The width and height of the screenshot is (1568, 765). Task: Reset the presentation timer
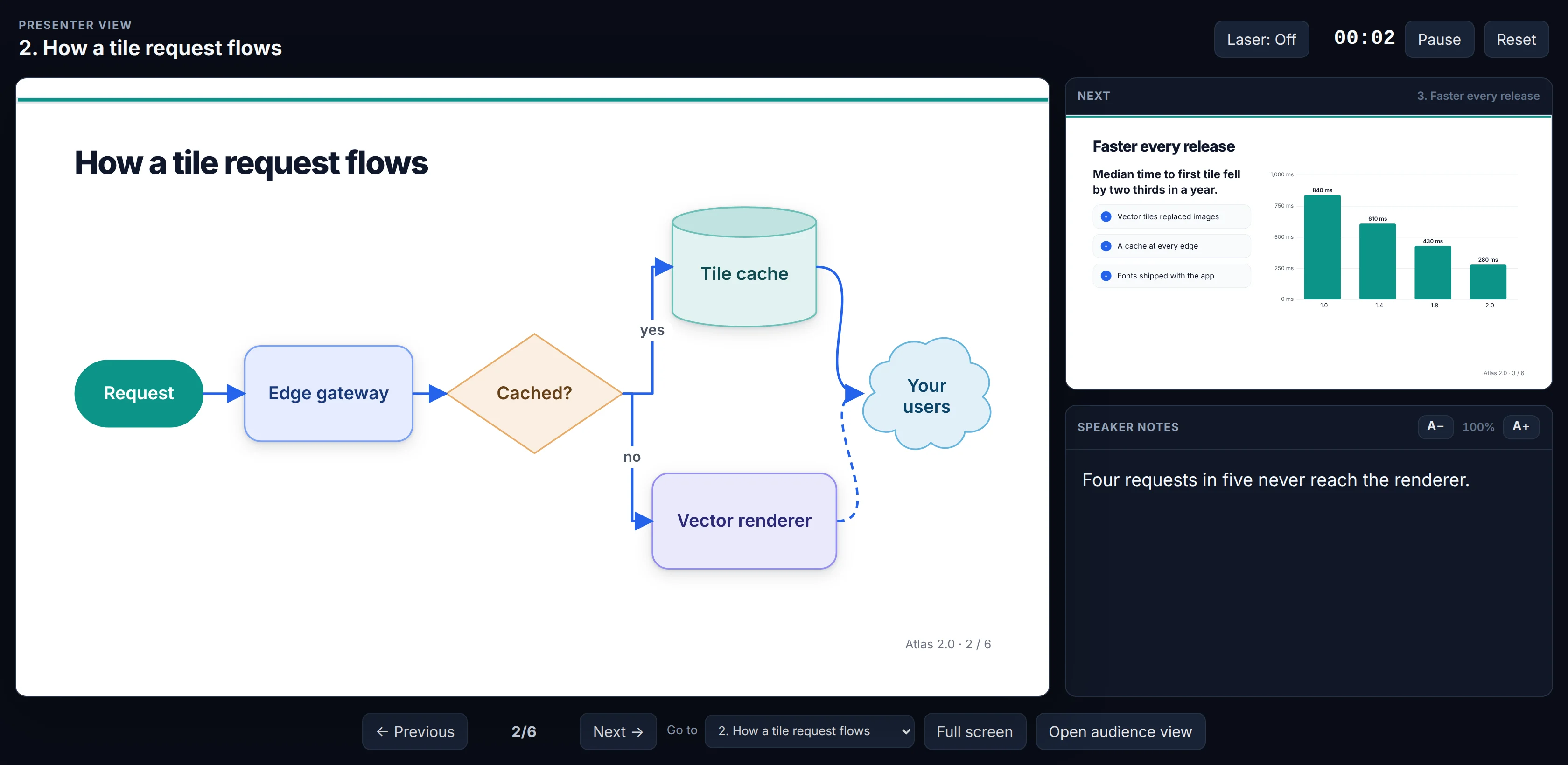click(x=1516, y=40)
